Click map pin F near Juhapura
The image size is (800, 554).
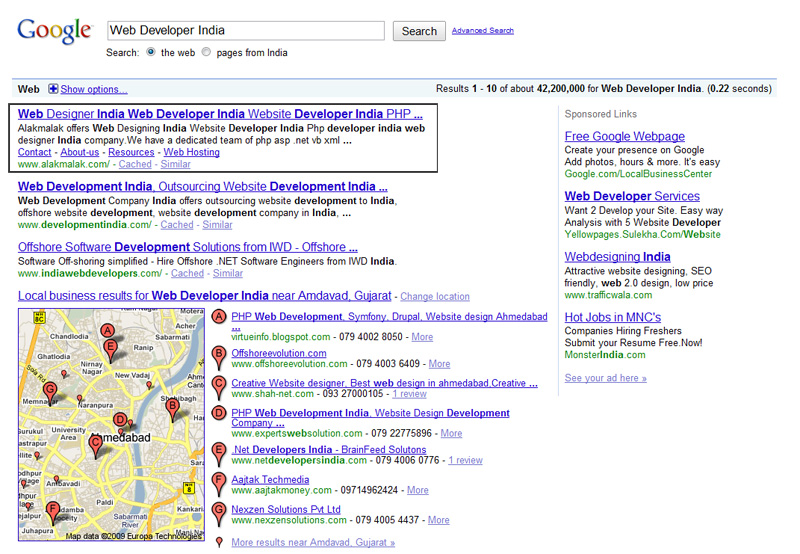53,513
